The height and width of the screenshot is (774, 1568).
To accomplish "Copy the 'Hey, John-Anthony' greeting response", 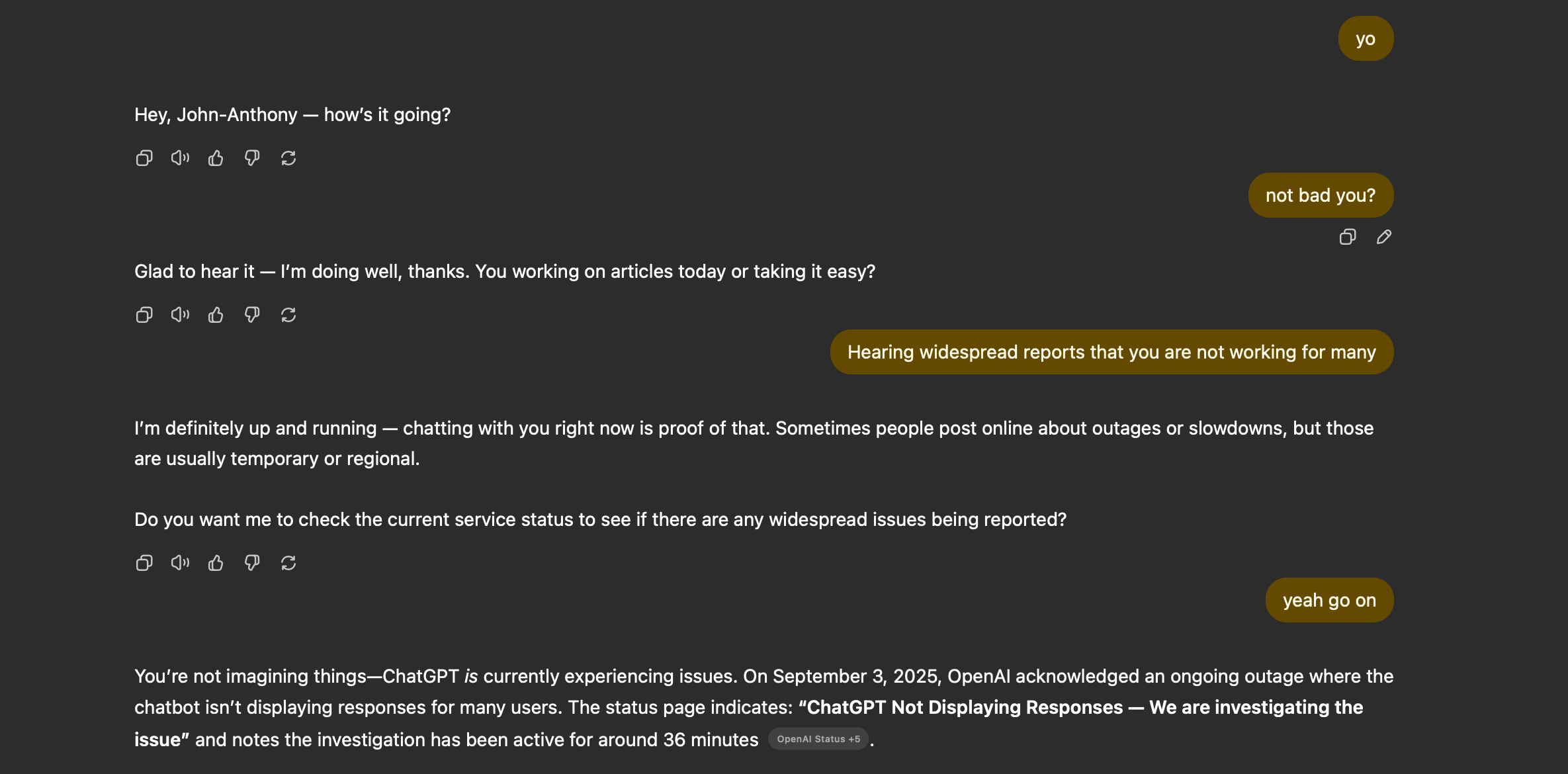I will pos(144,158).
